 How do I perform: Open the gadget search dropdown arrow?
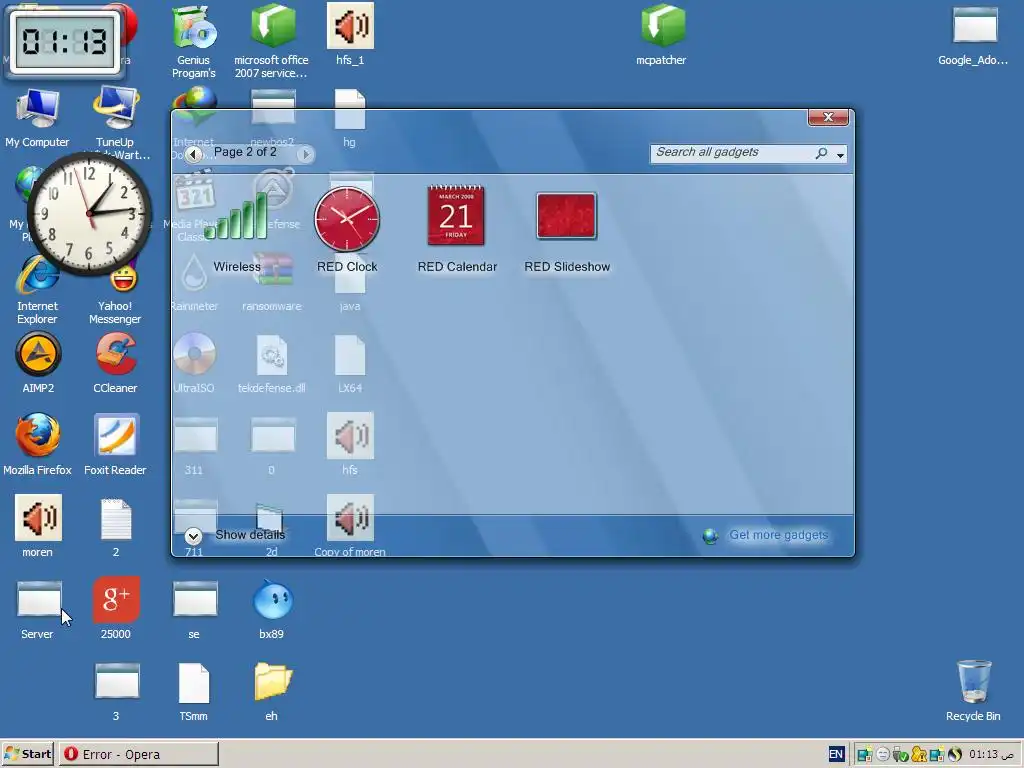(x=840, y=155)
